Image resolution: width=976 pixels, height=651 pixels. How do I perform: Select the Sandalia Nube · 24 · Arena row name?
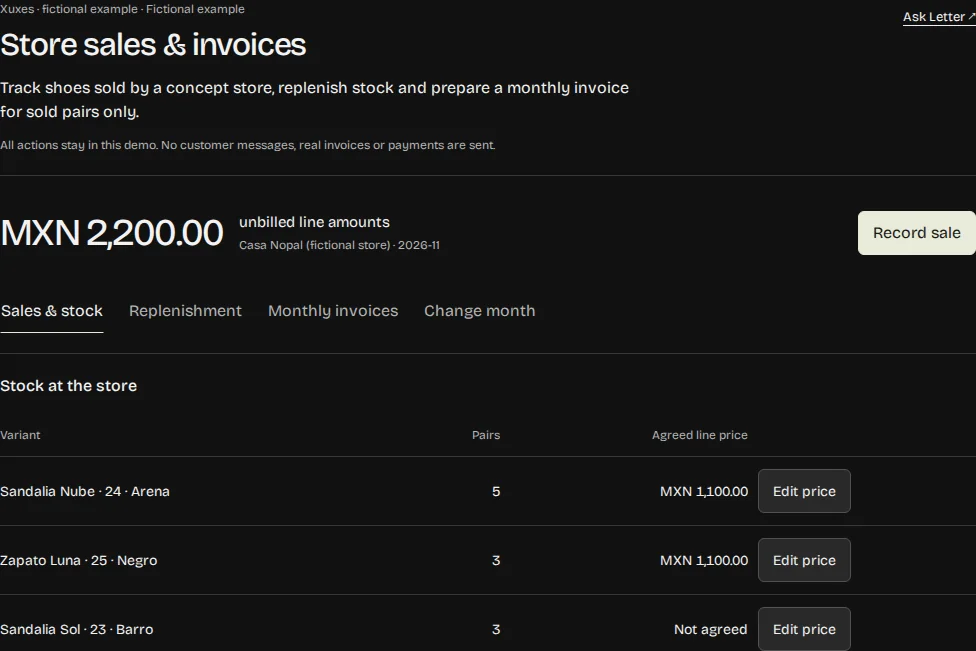click(85, 491)
